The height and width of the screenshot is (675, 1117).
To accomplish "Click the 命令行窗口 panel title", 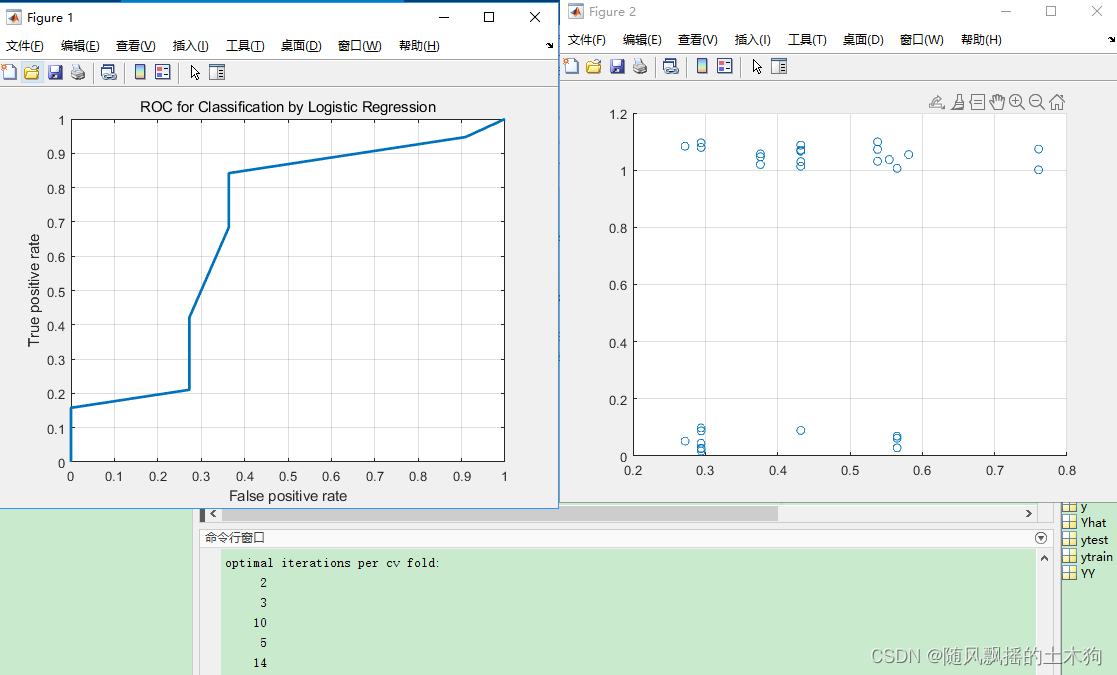I will (234, 538).
